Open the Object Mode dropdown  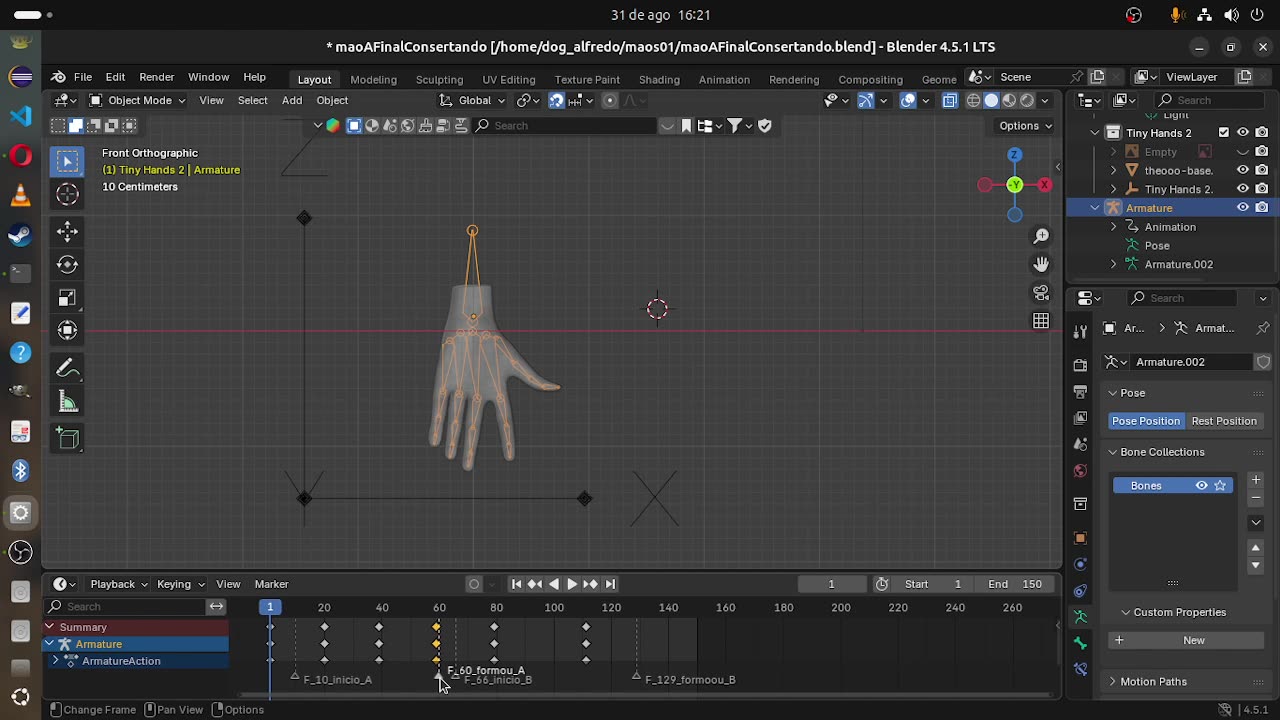(138, 100)
